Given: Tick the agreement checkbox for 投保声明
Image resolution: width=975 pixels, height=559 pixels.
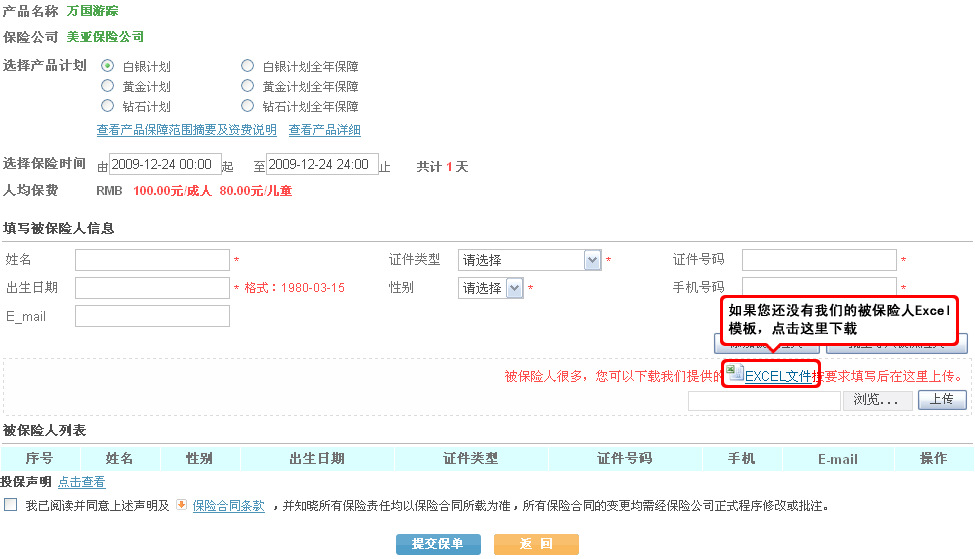Looking at the screenshot, I should (x=11, y=505).
